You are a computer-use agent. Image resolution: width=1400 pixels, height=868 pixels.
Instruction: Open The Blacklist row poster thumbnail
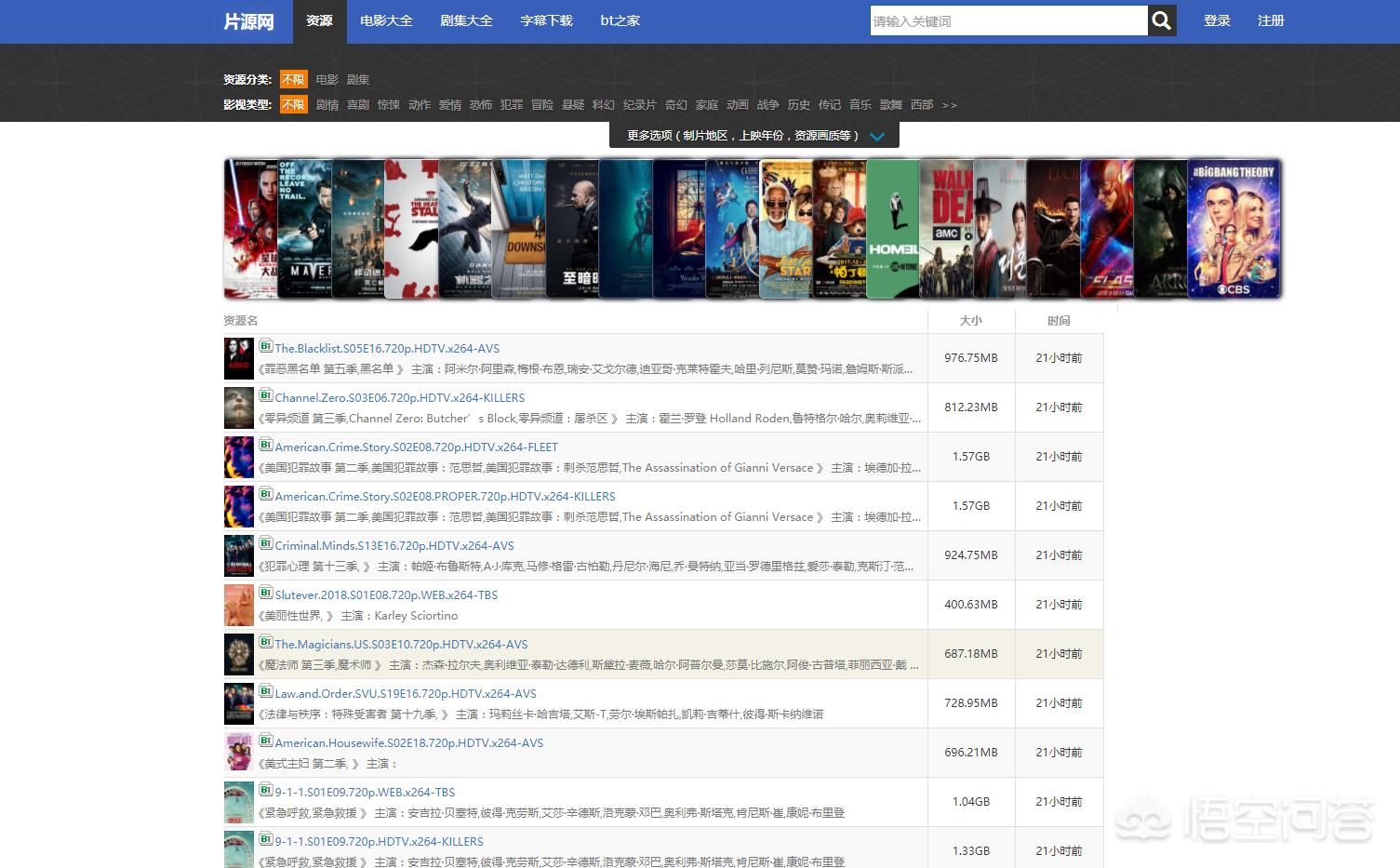coord(239,358)
